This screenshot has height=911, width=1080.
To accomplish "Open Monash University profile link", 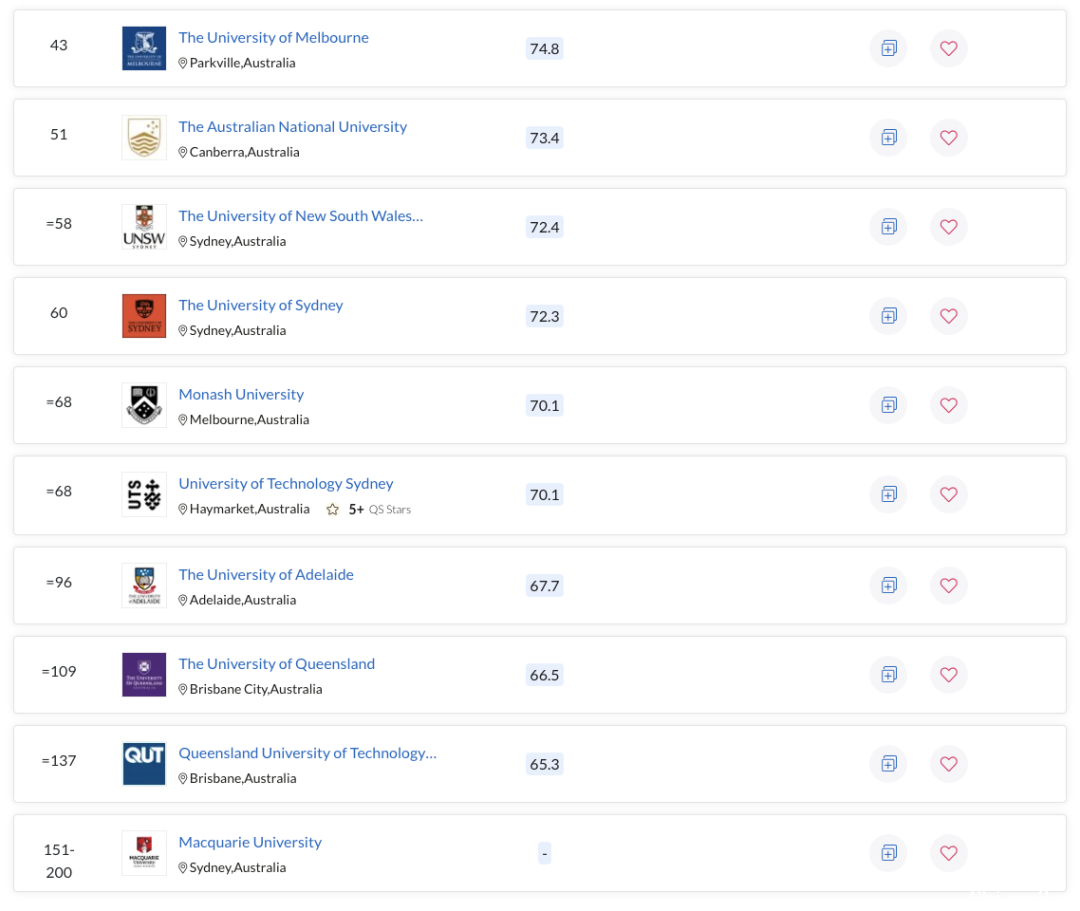I will click(x=241, y=394).
